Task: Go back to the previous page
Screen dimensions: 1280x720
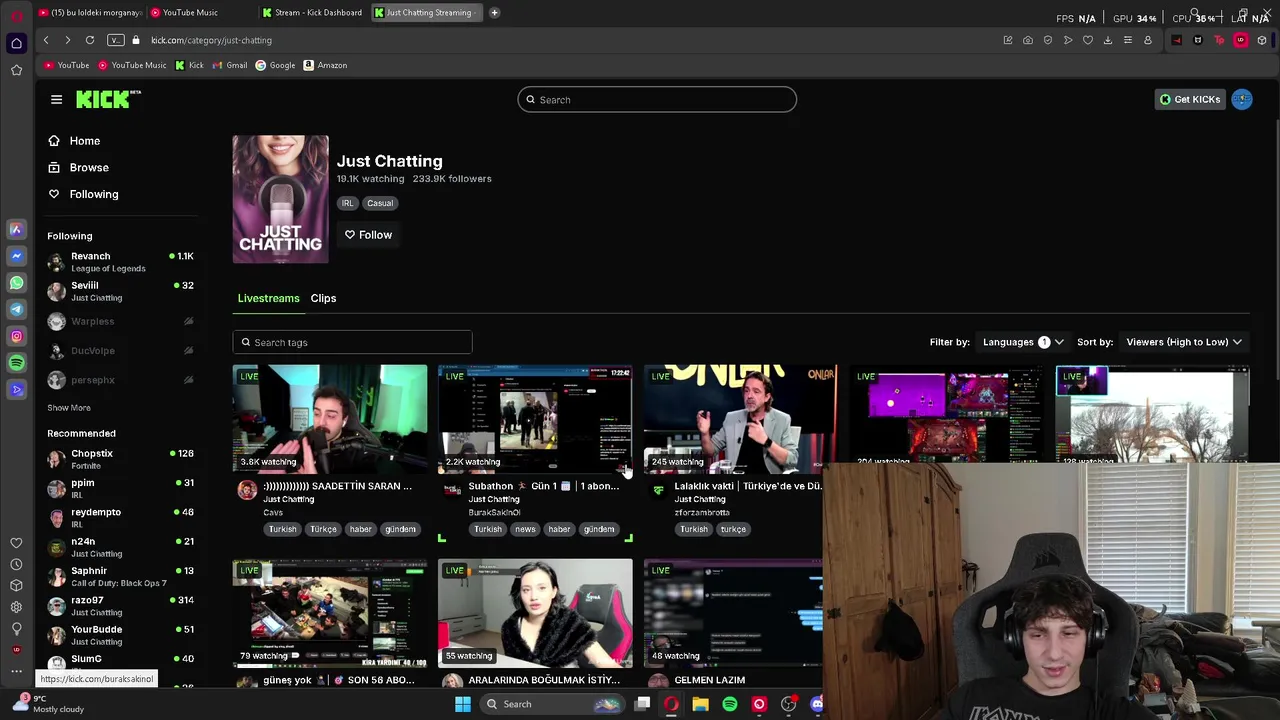Action: (46, 40)
